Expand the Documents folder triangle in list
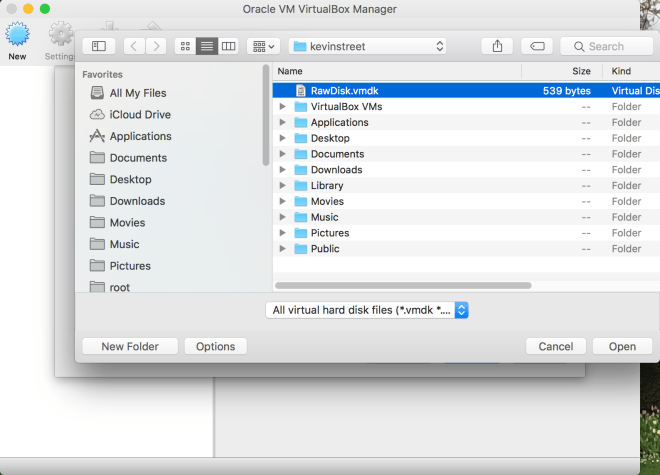Viewport: 660px width, 475px height. [x=282, y=154]
